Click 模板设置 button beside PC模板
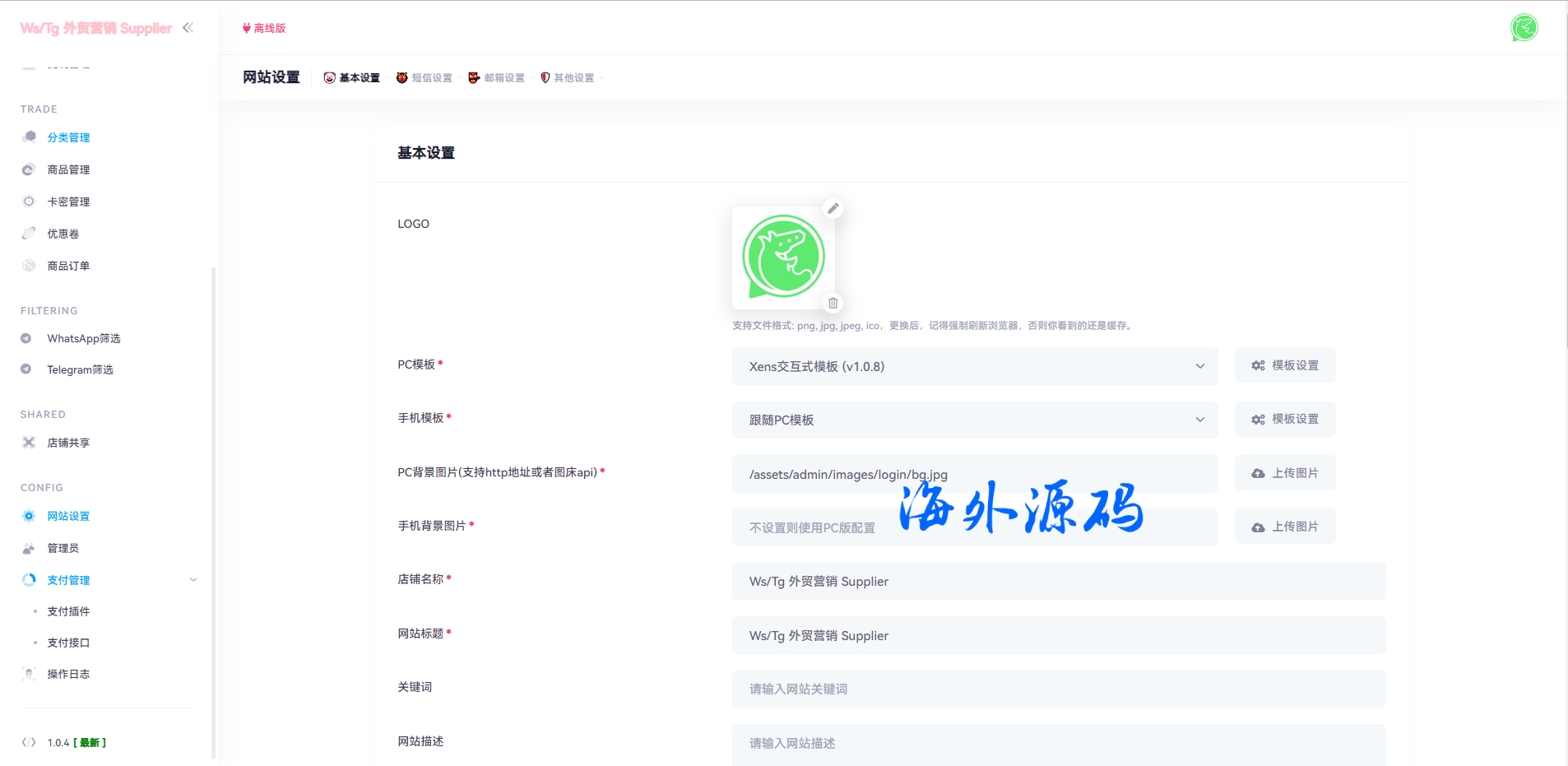The width and height of the screenshot is (1568, 766). (1284, 365)
